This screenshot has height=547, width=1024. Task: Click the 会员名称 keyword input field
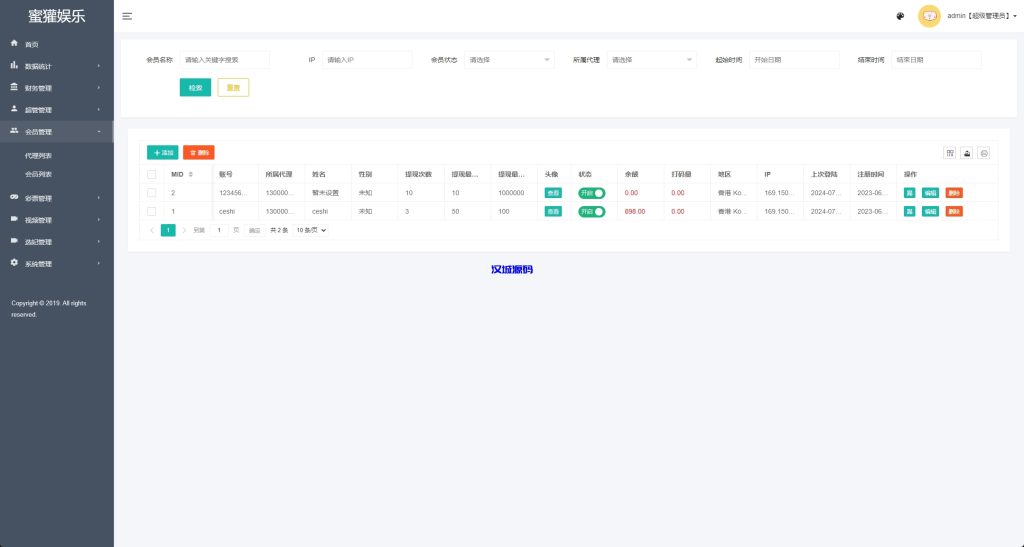225,60
